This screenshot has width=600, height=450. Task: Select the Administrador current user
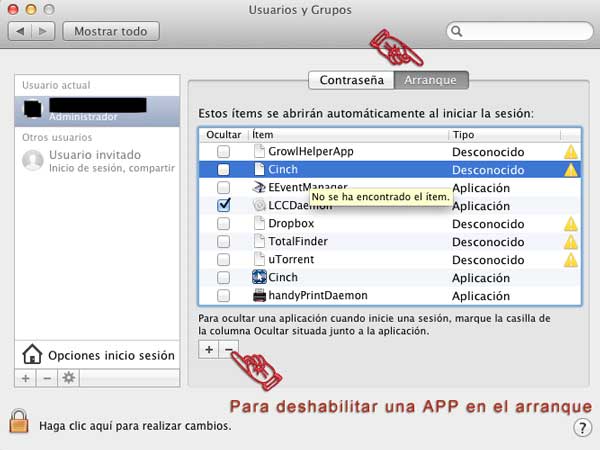tap(97, 111)
